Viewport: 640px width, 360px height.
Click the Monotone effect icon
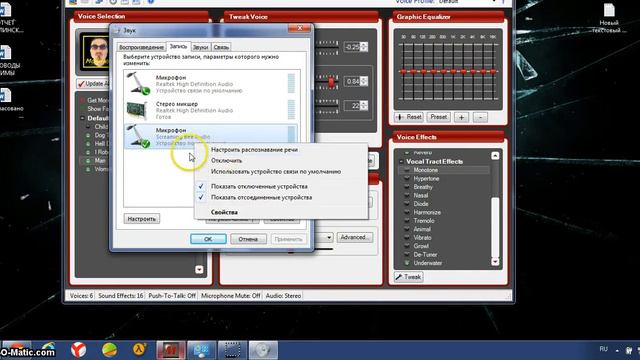click(x=407, y=170)
